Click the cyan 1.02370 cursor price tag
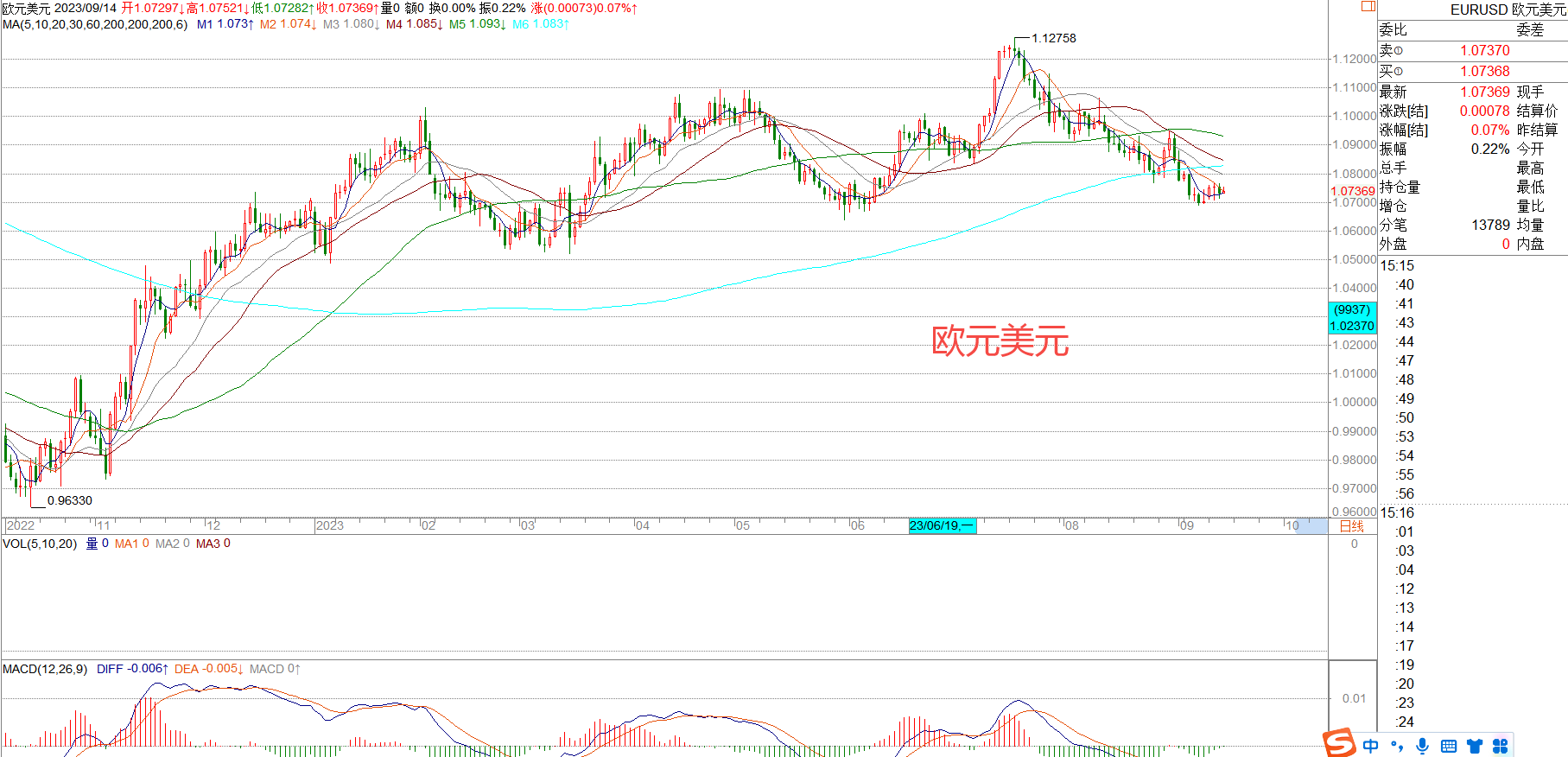The image size is (1568, 757). [1352, 326]
